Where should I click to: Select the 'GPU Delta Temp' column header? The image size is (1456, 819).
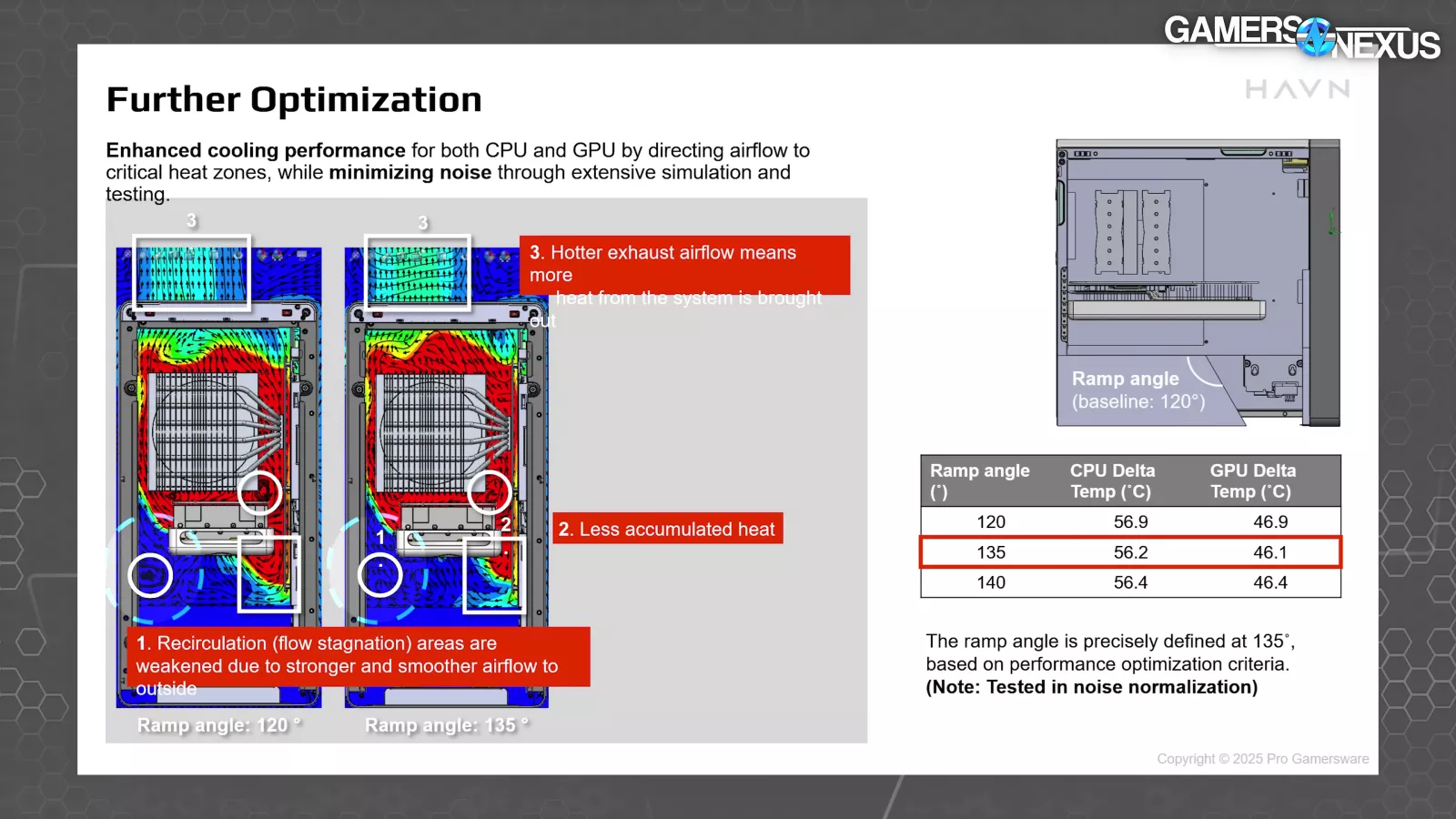point(1252,480)
